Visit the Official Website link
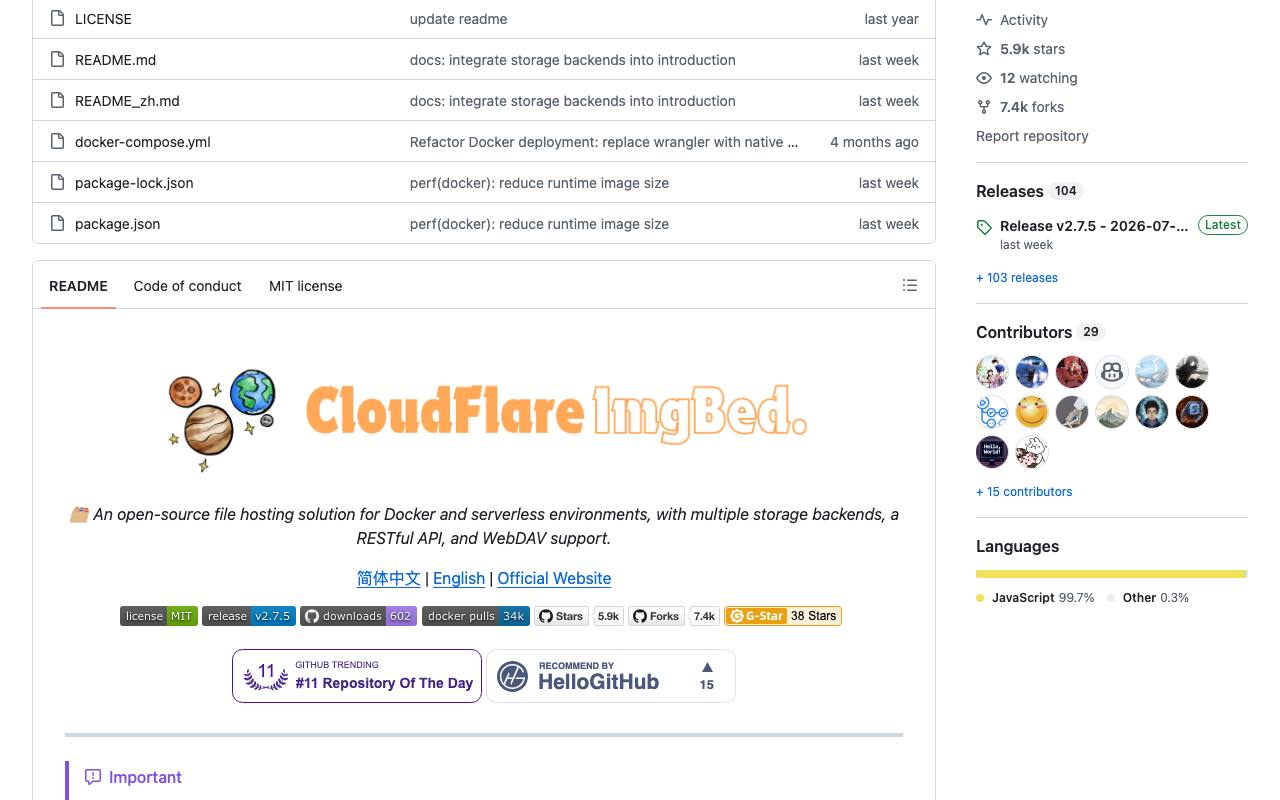Viewport: 1280px width, 800px height. [554, 578]
